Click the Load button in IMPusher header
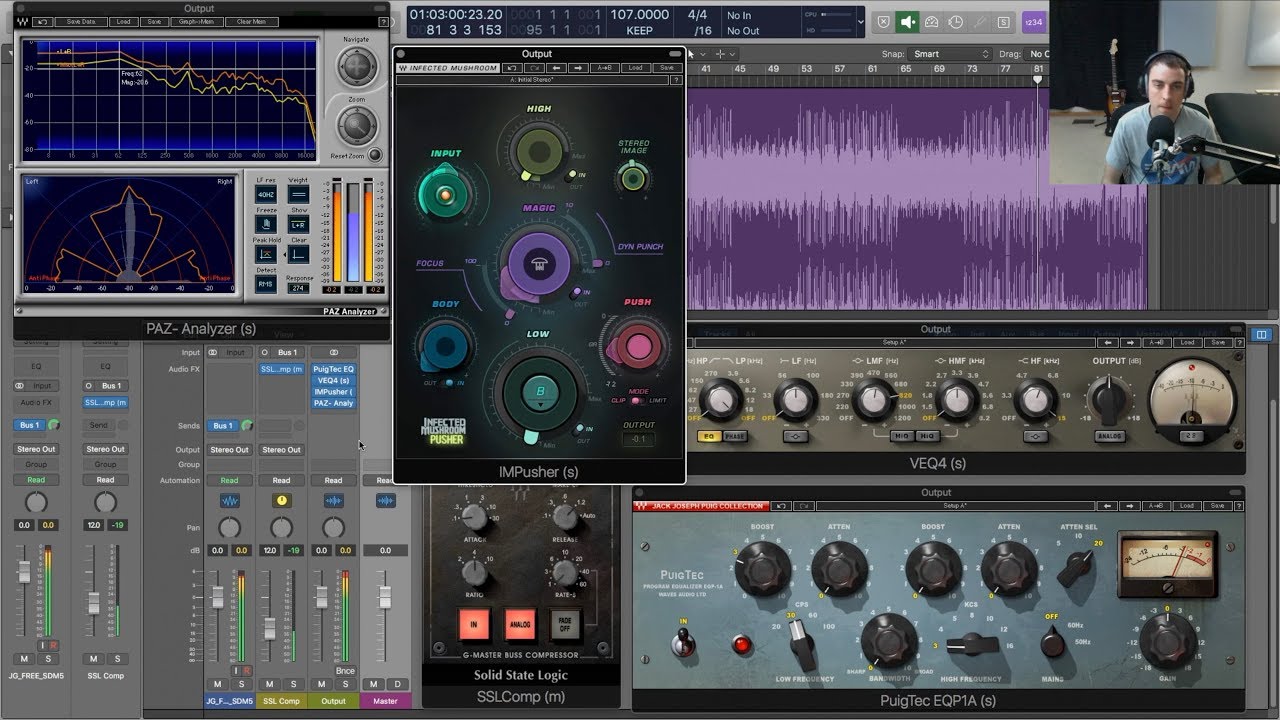Screen dimensions: 1280x720 (x=635, y=68)
